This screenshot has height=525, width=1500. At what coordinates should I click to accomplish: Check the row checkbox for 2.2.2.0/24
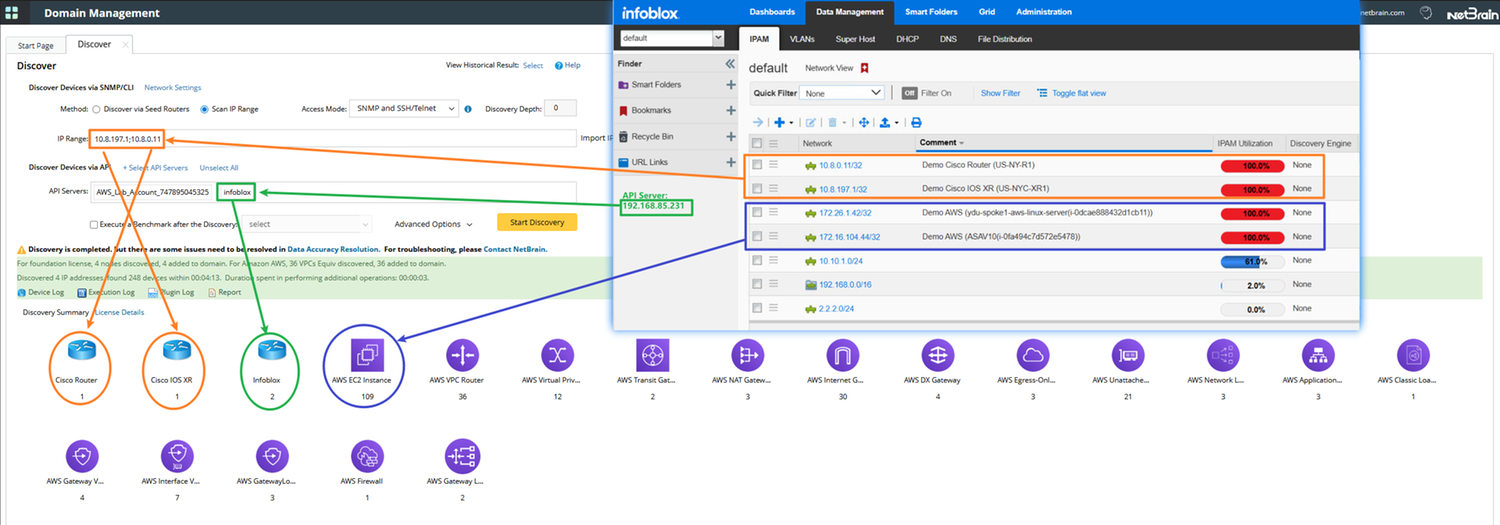pos(757,308)
